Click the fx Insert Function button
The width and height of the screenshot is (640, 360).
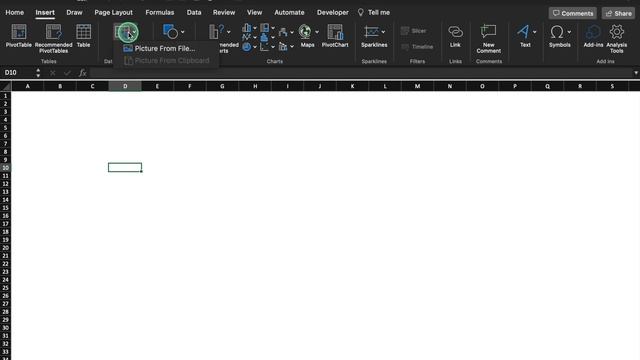(x=82, y=73)
